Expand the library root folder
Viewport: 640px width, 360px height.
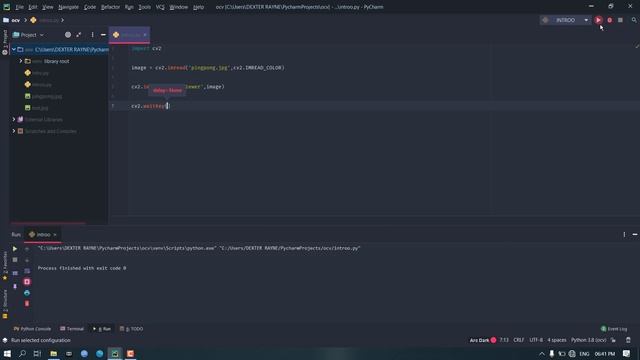coord(21,61)
